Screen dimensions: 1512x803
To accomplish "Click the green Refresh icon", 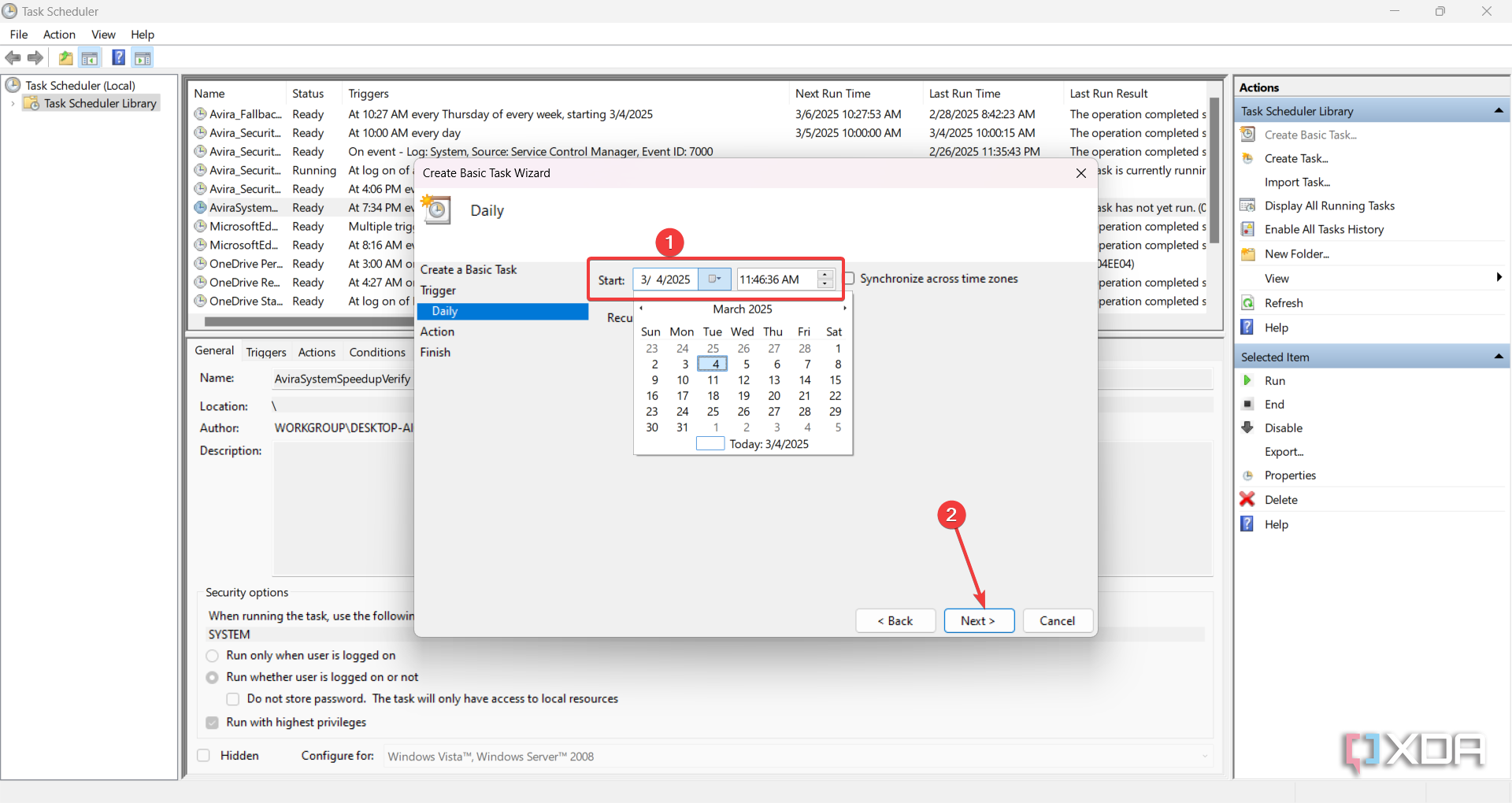I will (x=1248, y=303).
